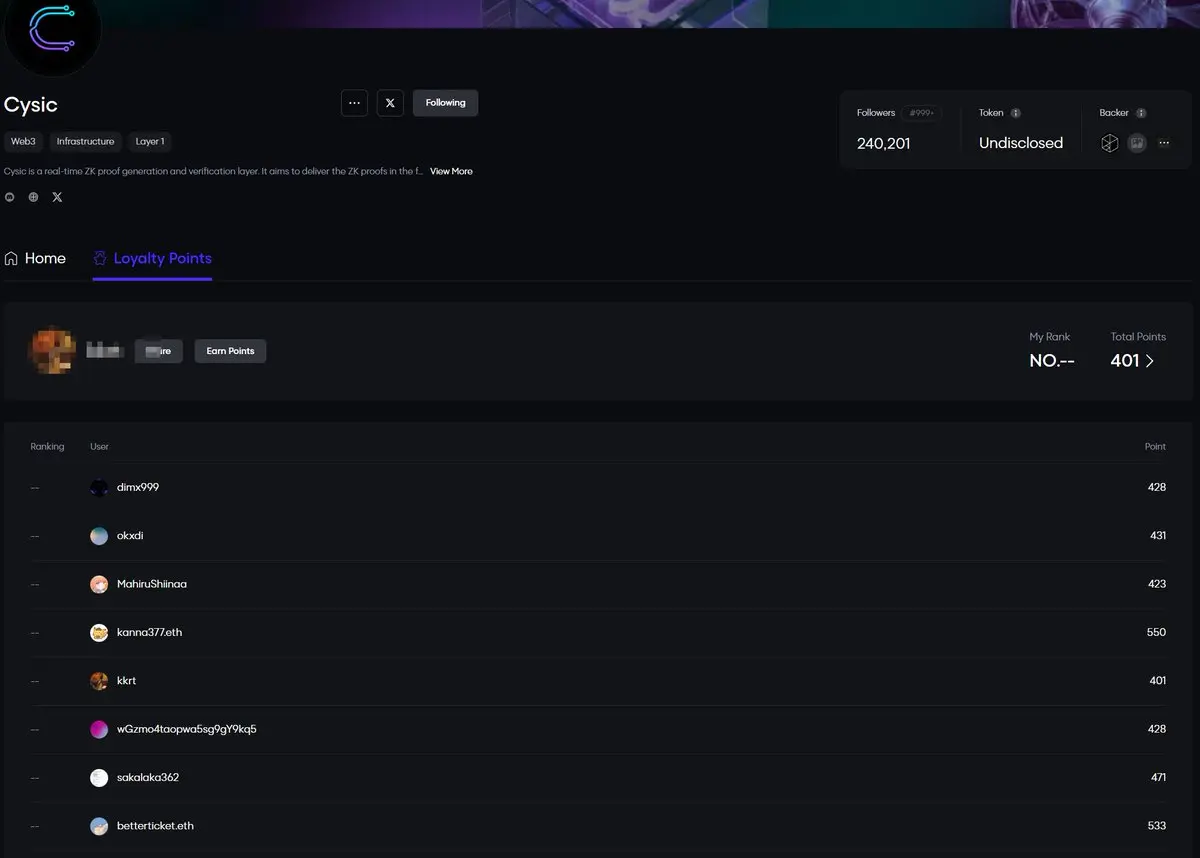This screenshot has width=1200, height=858.
Task: Click the 423 points value for MahiruShiinaa
Action: [x=1157, y=584]
